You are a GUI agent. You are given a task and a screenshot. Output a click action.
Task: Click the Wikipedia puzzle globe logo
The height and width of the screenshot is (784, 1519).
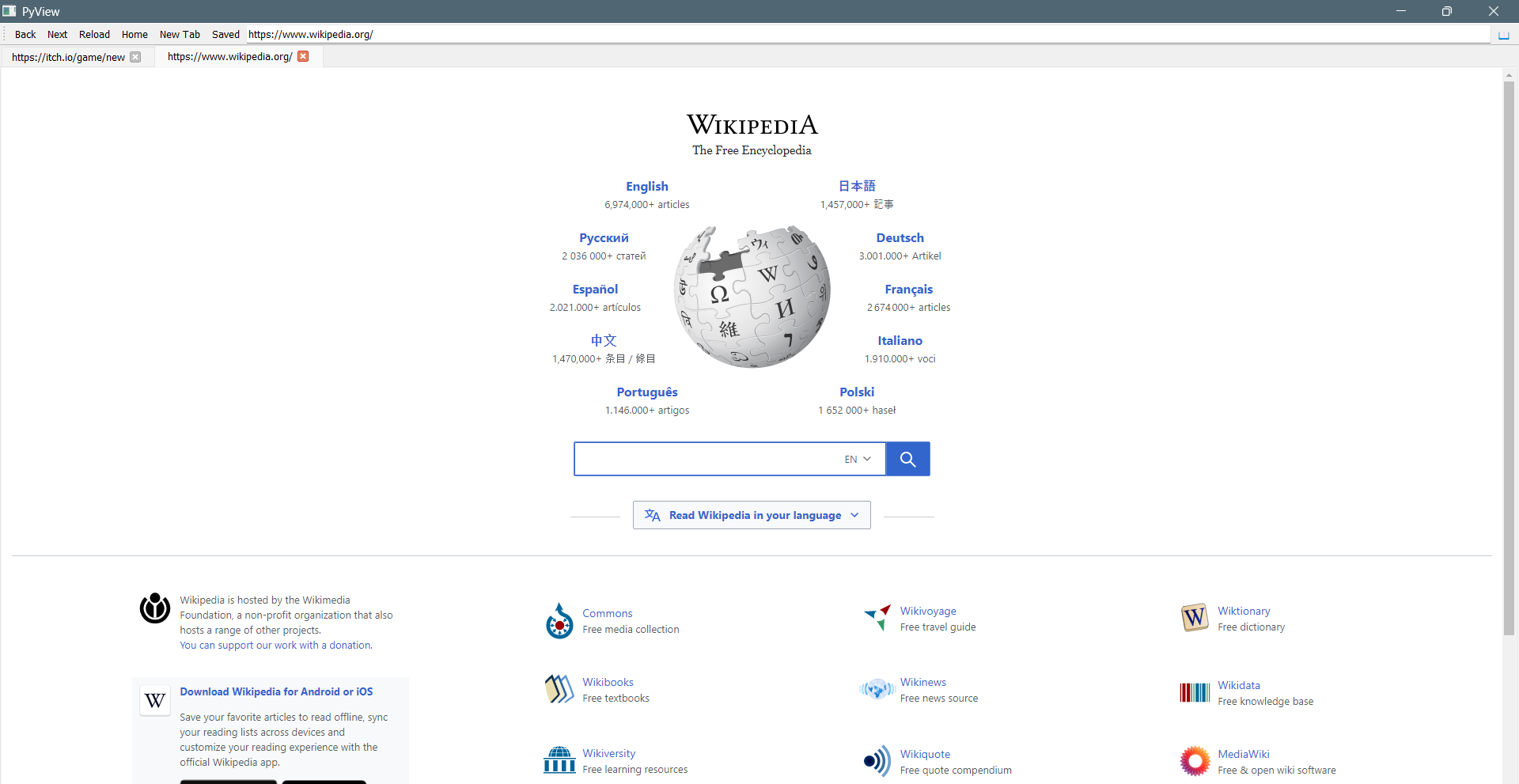752,297
